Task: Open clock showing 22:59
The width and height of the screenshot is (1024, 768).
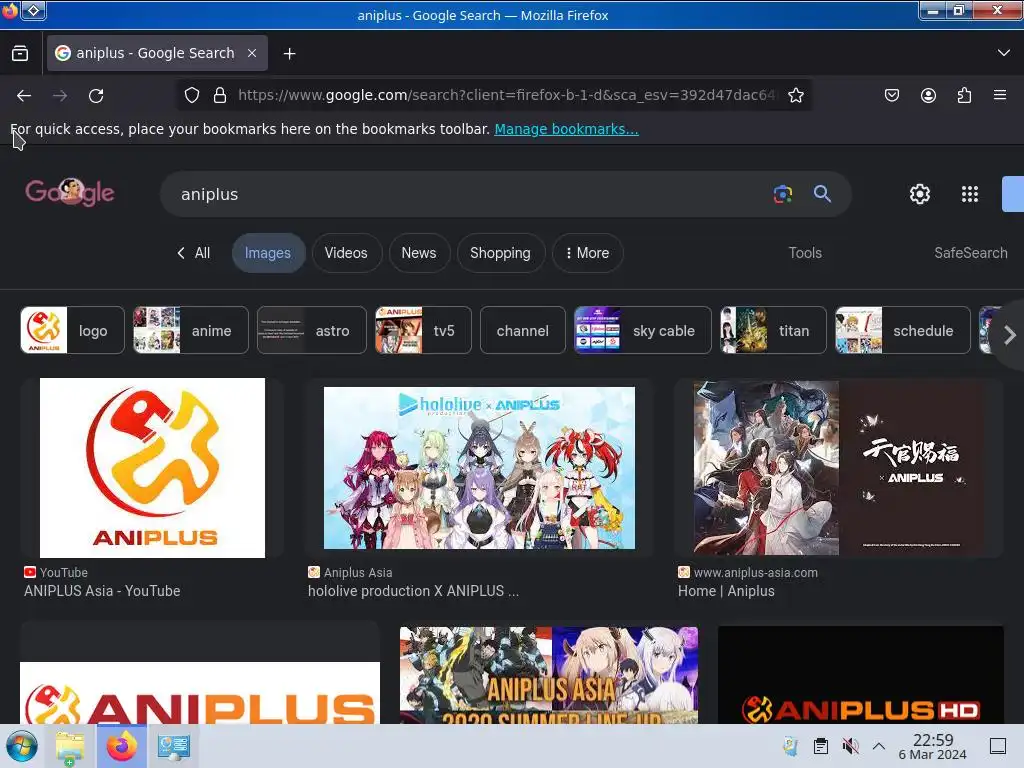Action: 933,746
